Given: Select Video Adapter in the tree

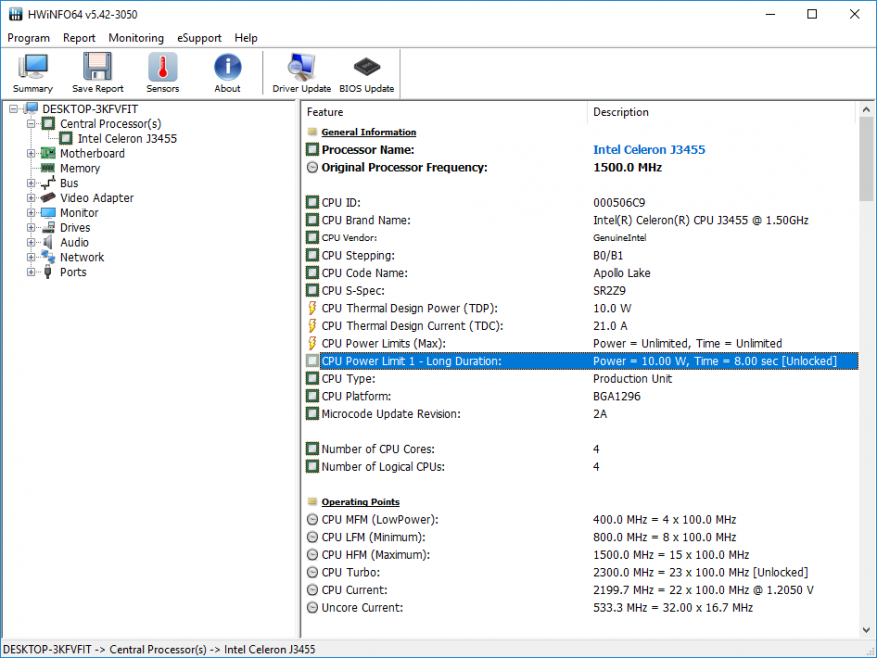Looking at the screenshot, I should 96,198.
